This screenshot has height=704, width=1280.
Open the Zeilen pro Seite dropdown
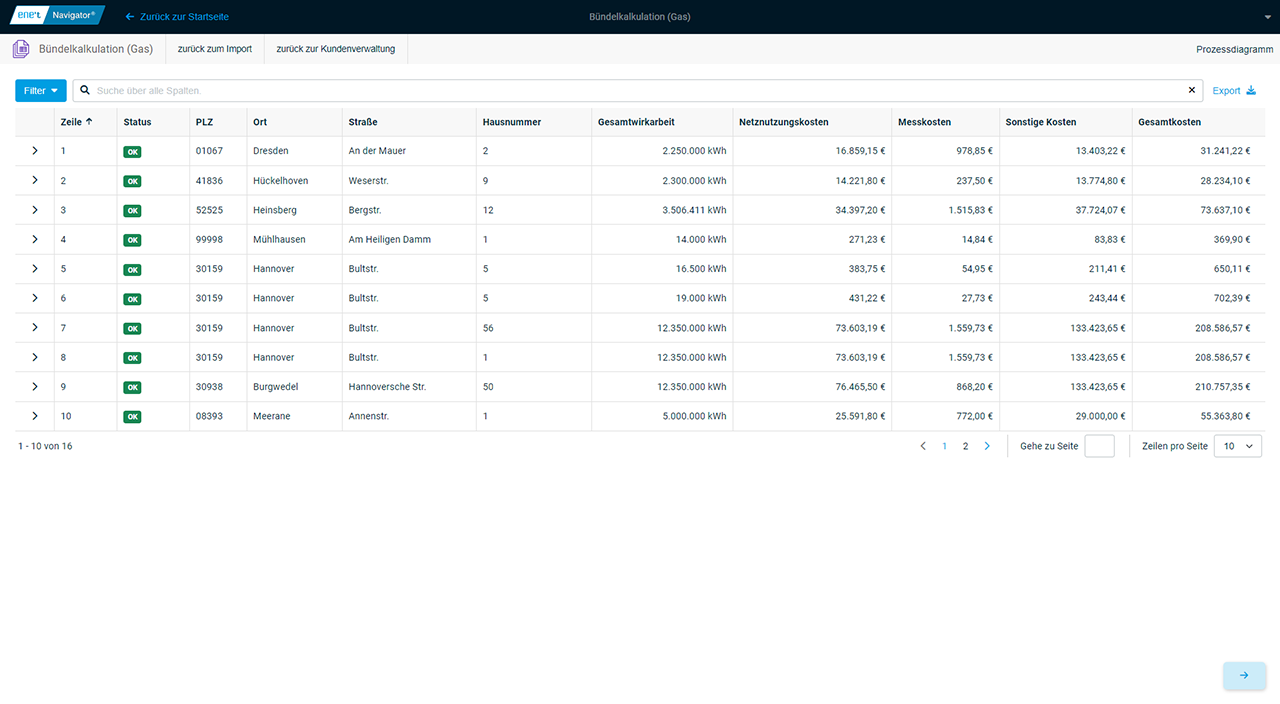pos(1237,447)
